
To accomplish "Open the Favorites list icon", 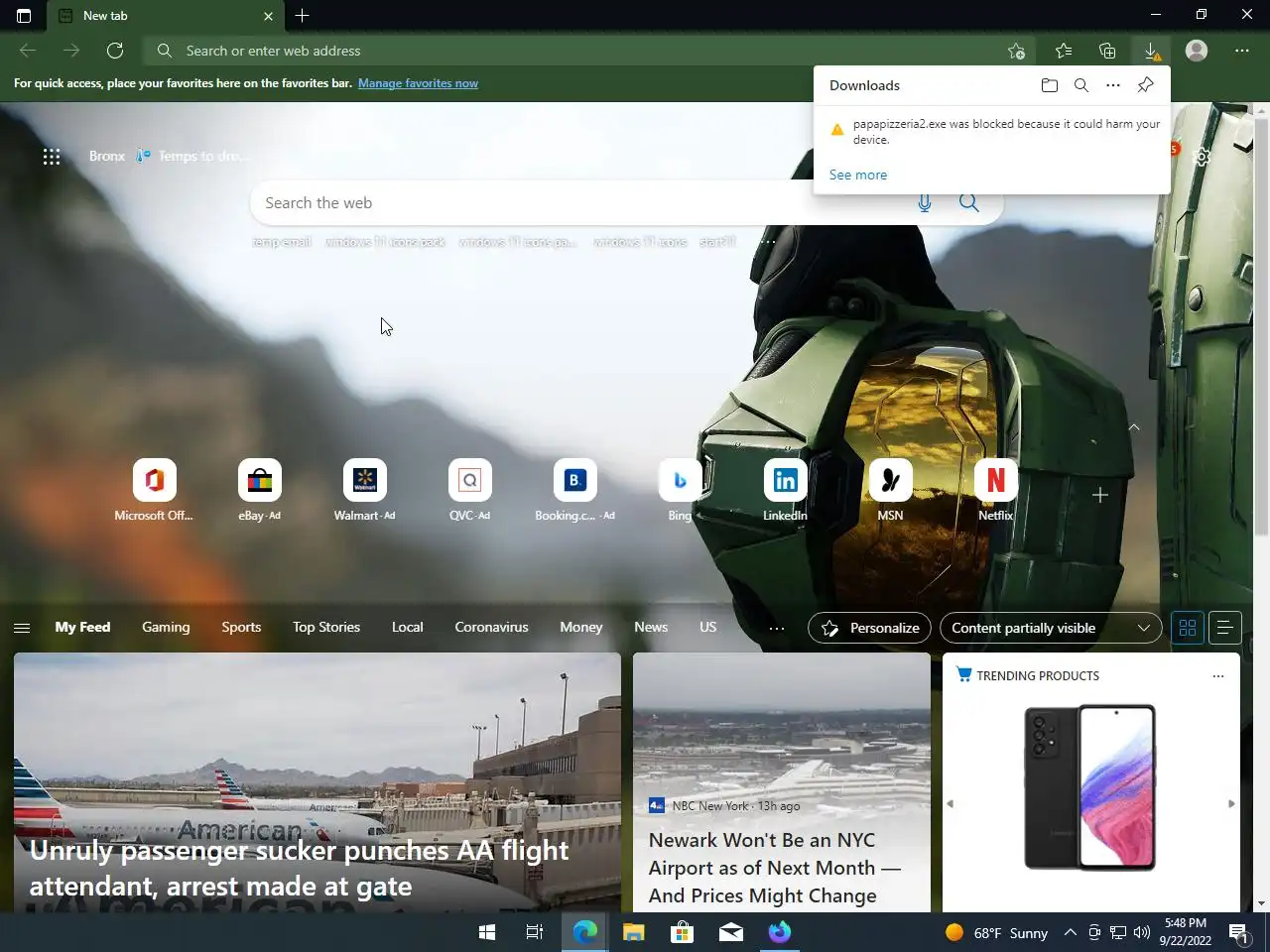I will coord(1064,51).
